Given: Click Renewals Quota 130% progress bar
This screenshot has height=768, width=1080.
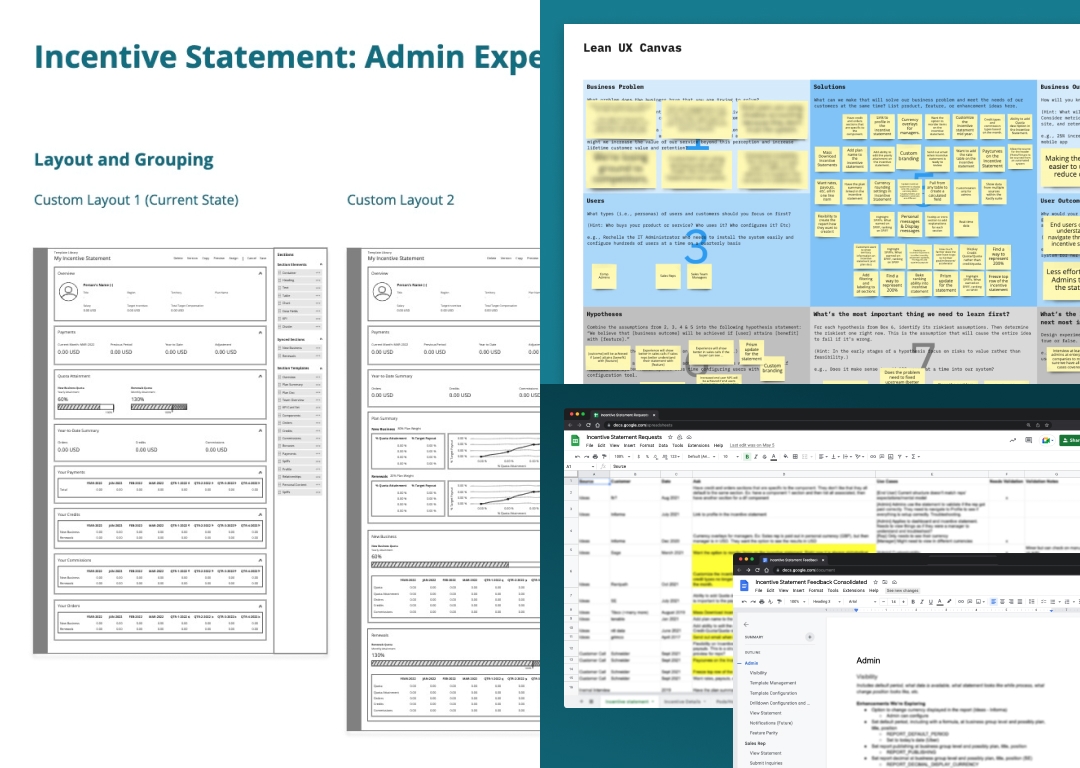Looking at the screenshot, I should (x=159, y=407).
